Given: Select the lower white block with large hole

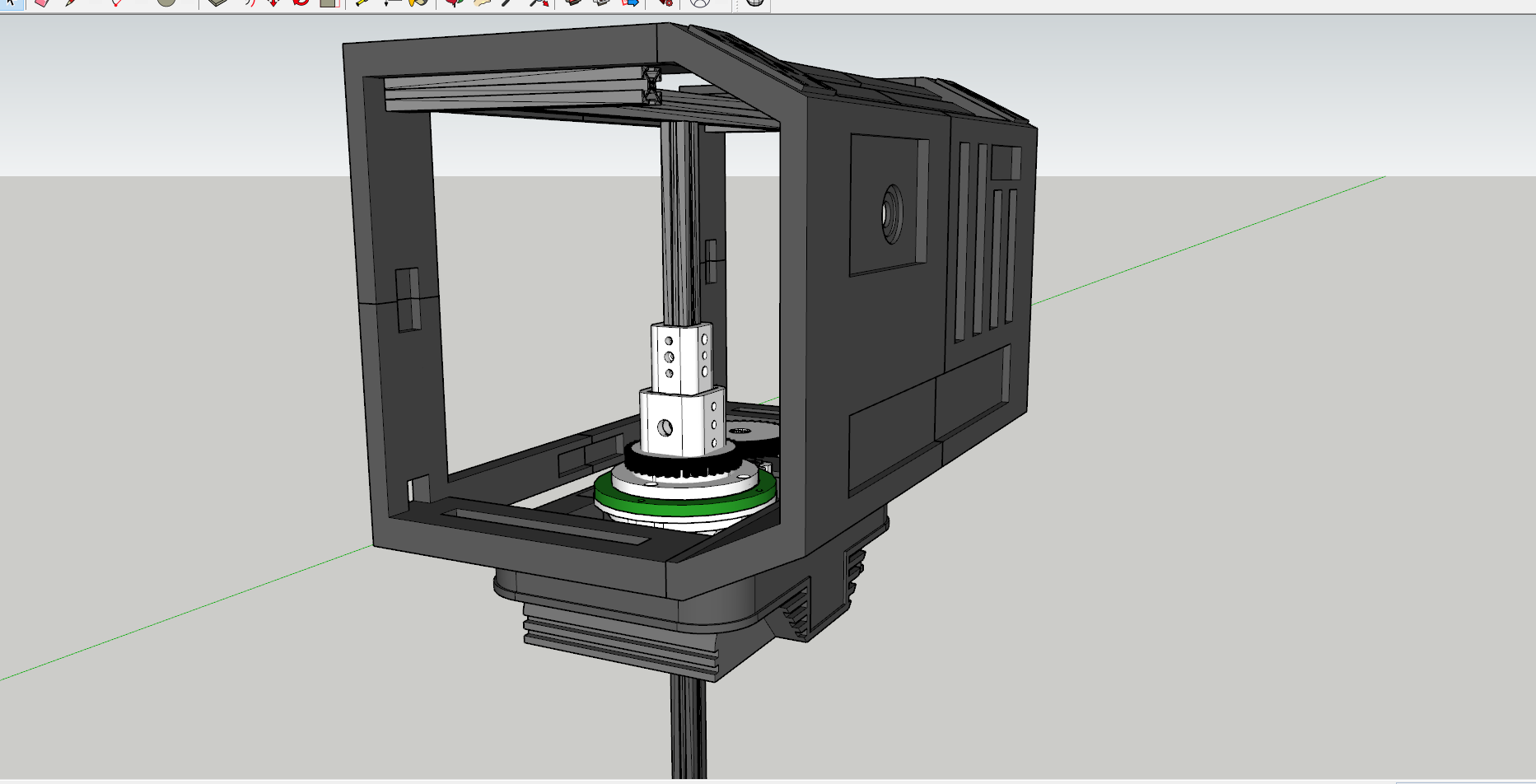Looking at the screenshot, I should [x=683, y=422].
